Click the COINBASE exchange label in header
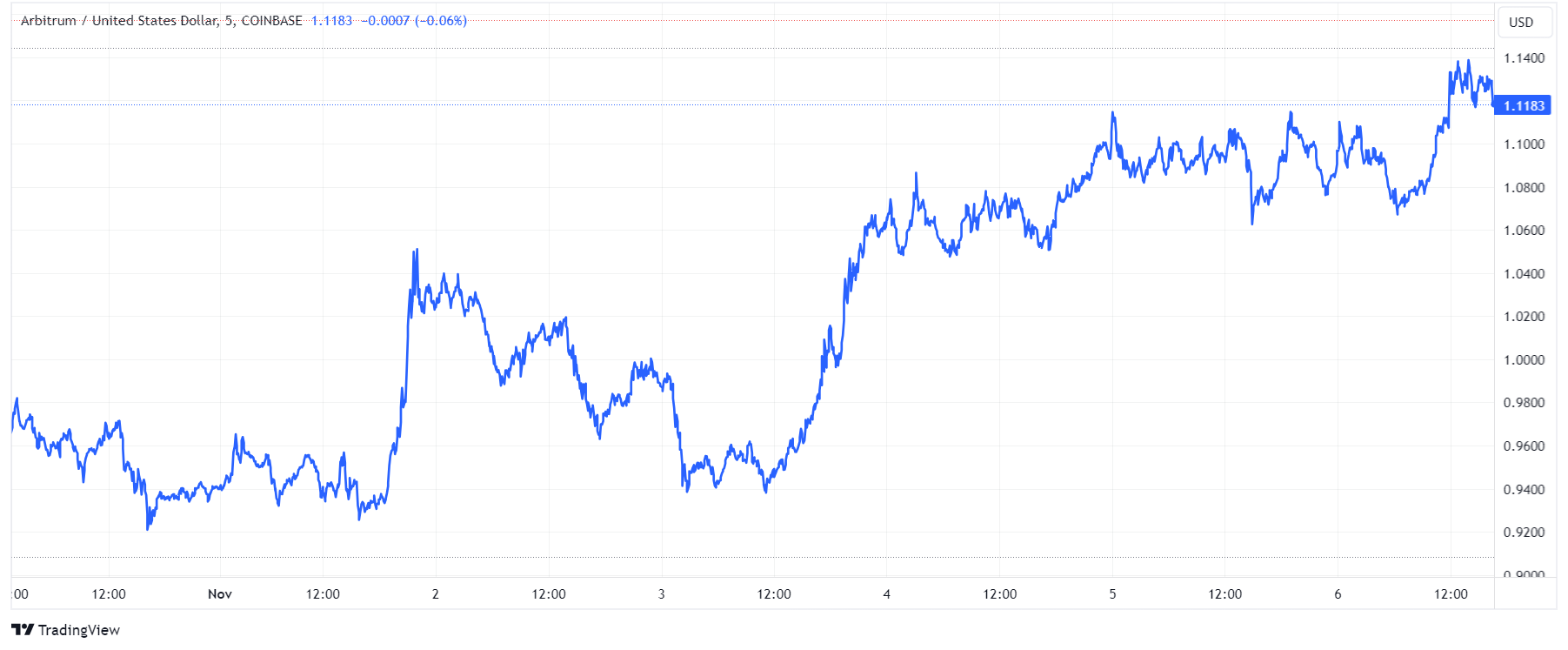 (x=271, y=21)
